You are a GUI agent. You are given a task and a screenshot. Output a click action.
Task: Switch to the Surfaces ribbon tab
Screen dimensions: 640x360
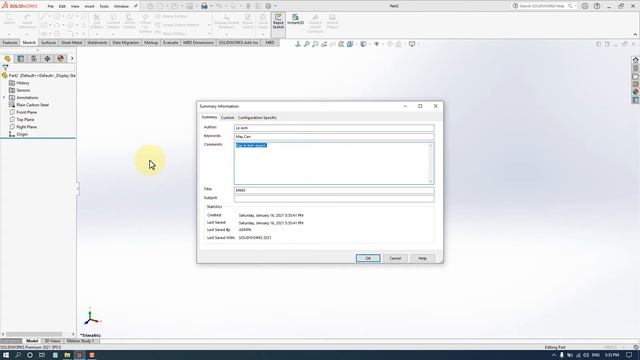point(49,42)
